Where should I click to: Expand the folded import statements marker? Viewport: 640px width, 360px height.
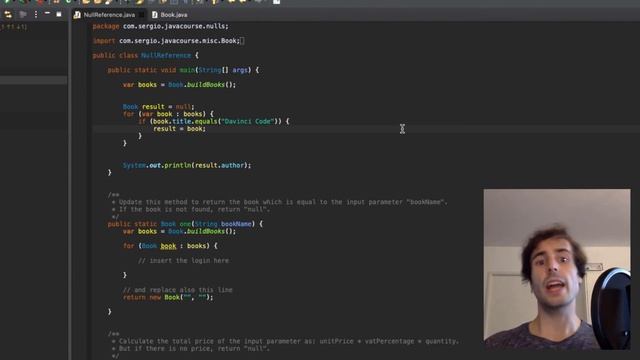point(242,41)
